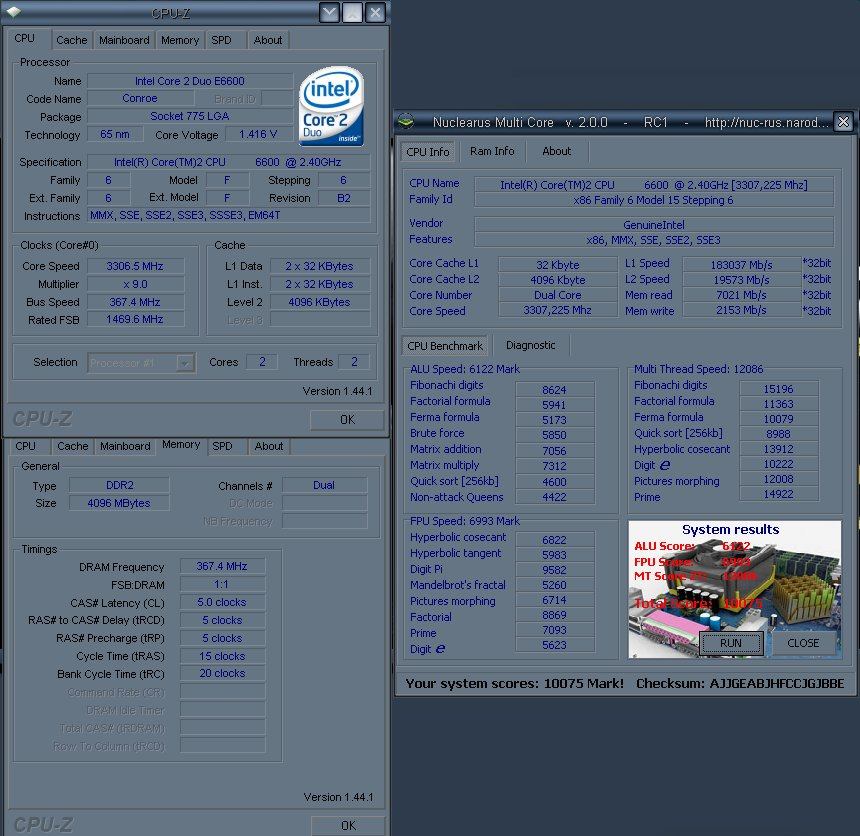Select Memory tab in bottom CPU-Z window
860x836 pixels.
pos(181,444)
